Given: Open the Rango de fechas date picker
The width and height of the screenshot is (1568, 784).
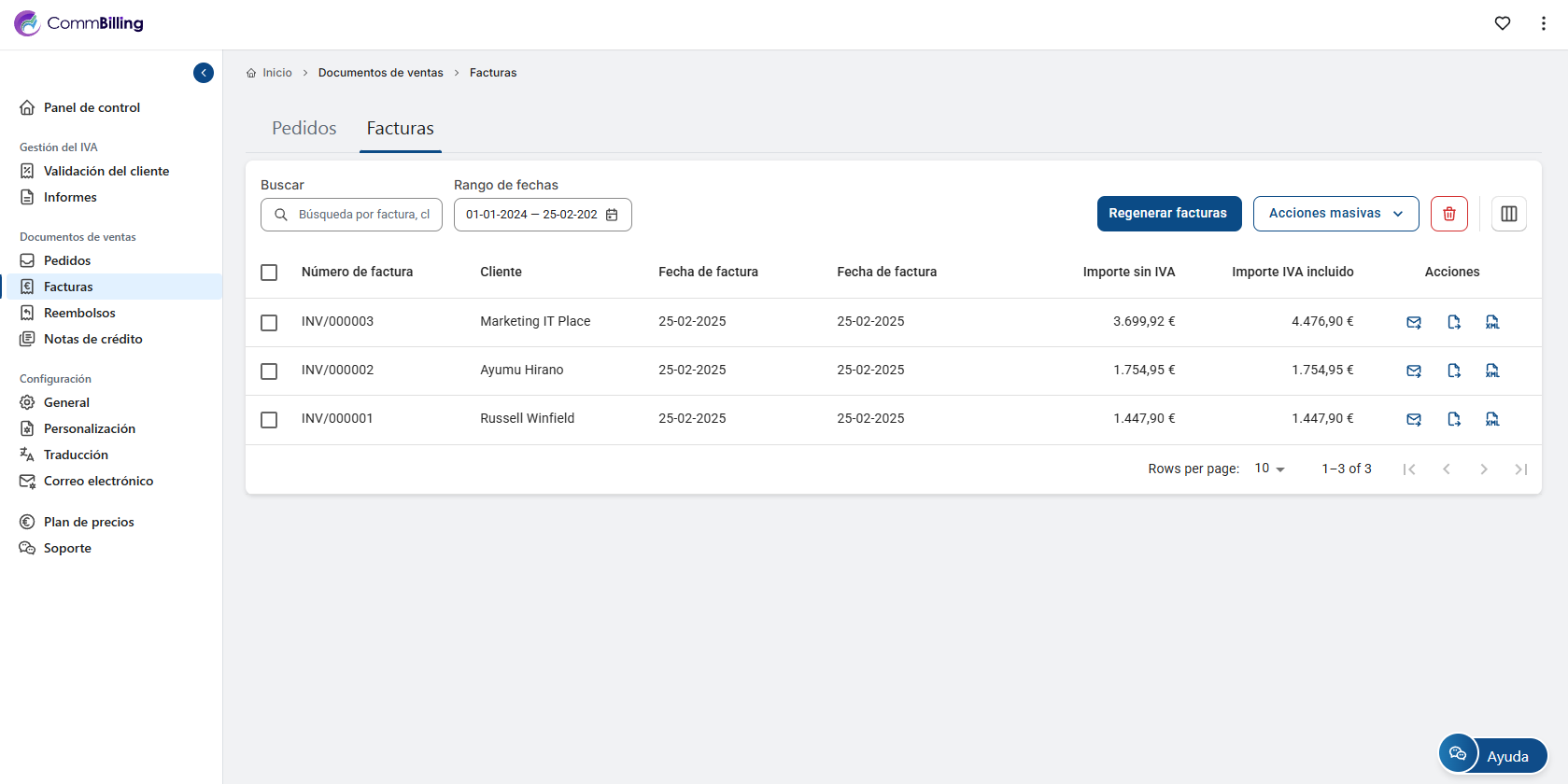Looking at the screenshot, I should point(542,215).
